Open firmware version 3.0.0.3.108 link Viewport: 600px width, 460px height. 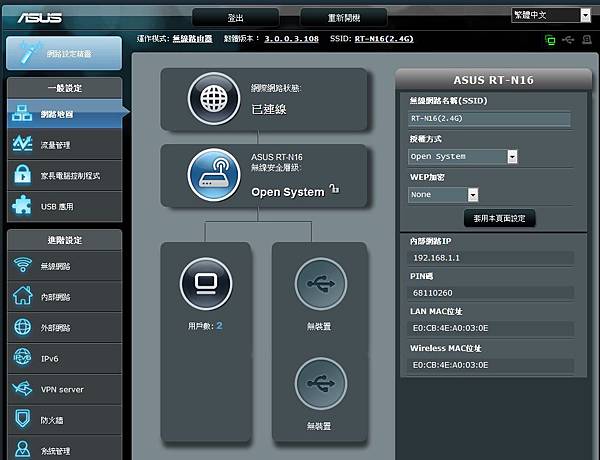(292, 39)
